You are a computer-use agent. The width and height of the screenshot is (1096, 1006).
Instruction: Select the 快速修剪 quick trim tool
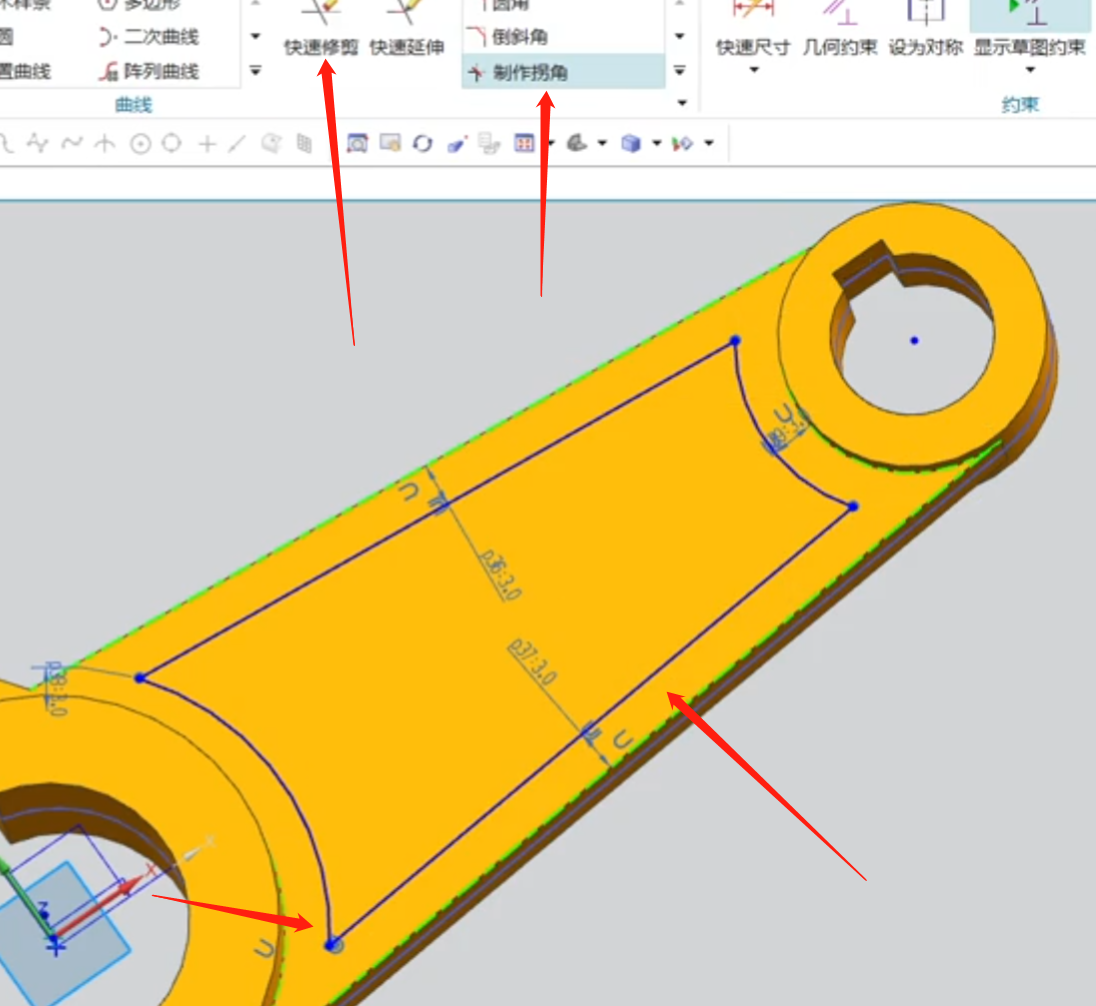[x=321, y=29]
